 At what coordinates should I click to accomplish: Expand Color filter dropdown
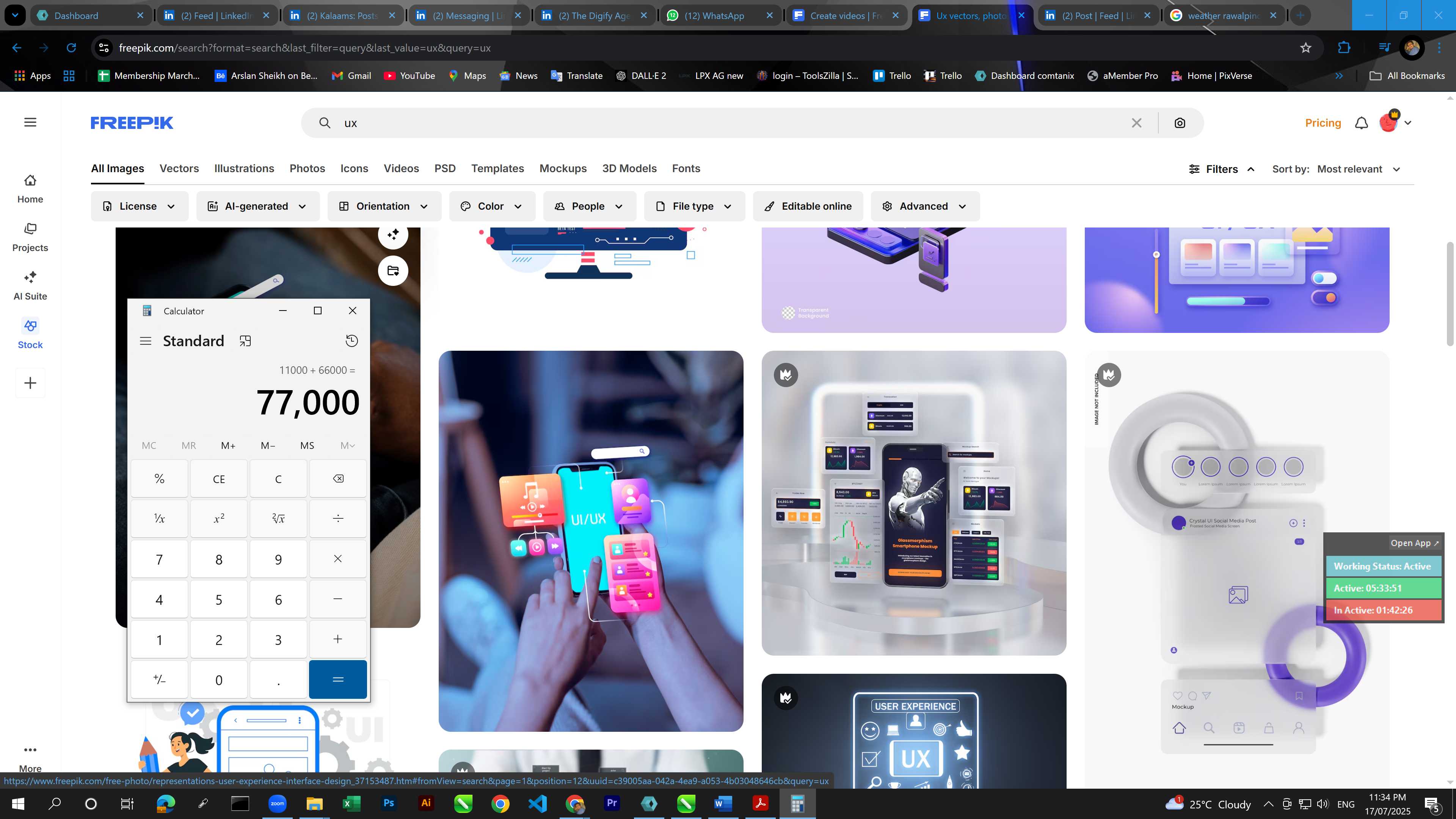pos(492,206)
